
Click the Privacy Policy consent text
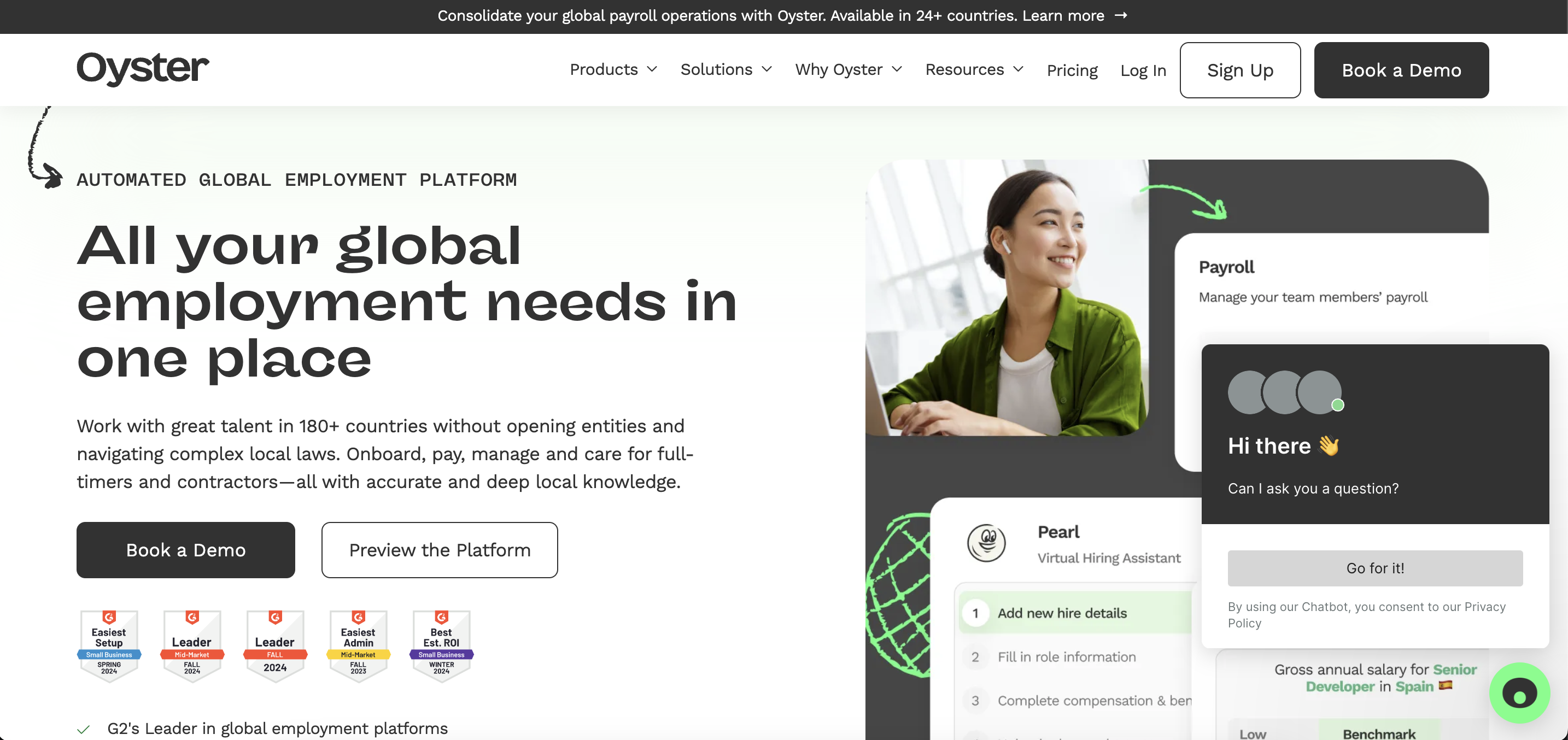point(1366,615)
